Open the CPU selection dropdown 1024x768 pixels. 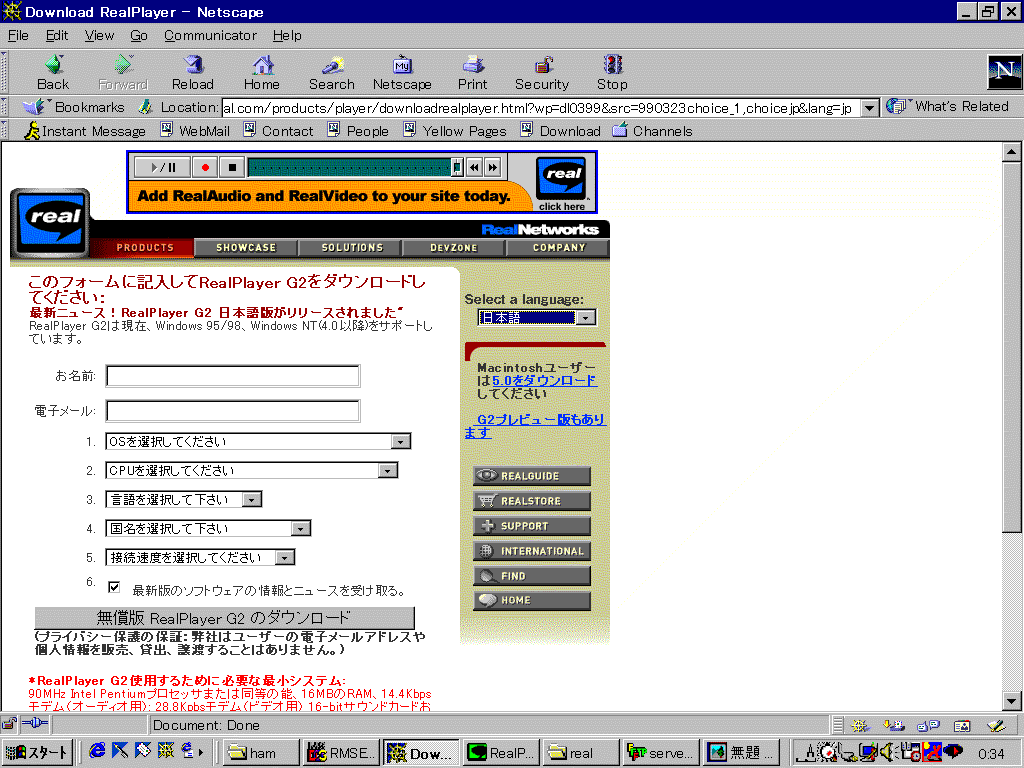pyautogui.click(x=251, y=470)
